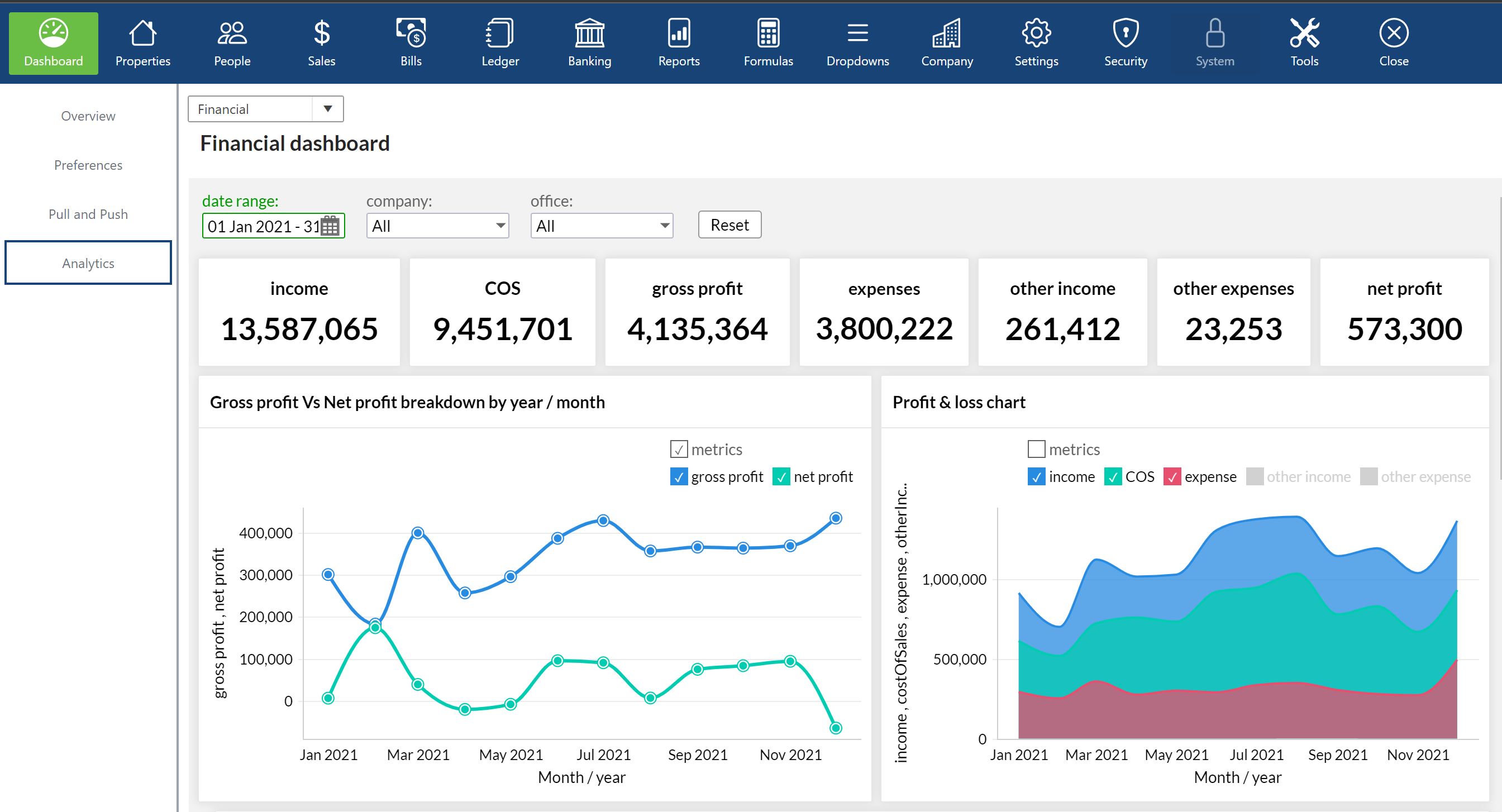Screen dimensions: 1502x812
Task: Click the Overview sidebar item
Action: (x=88, y=116)
